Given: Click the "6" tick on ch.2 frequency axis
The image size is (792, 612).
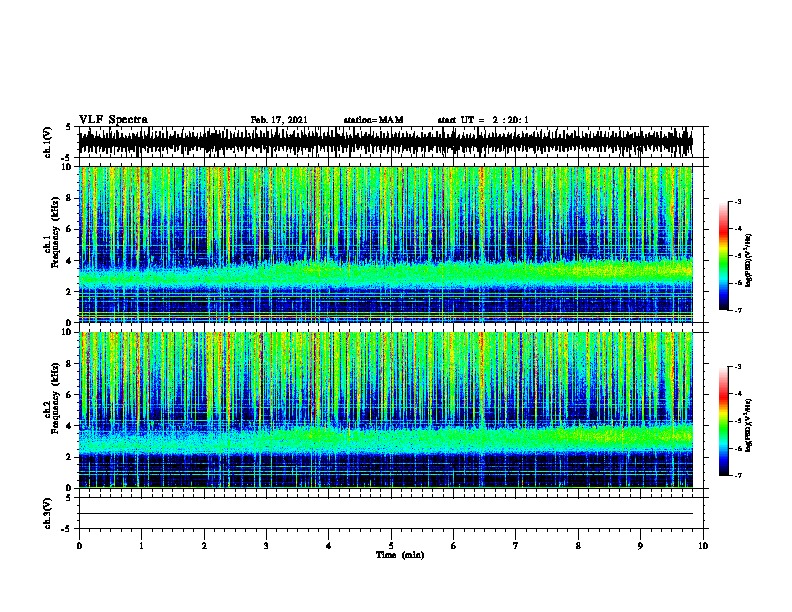Looking at the screenshot, I should 69,395.
